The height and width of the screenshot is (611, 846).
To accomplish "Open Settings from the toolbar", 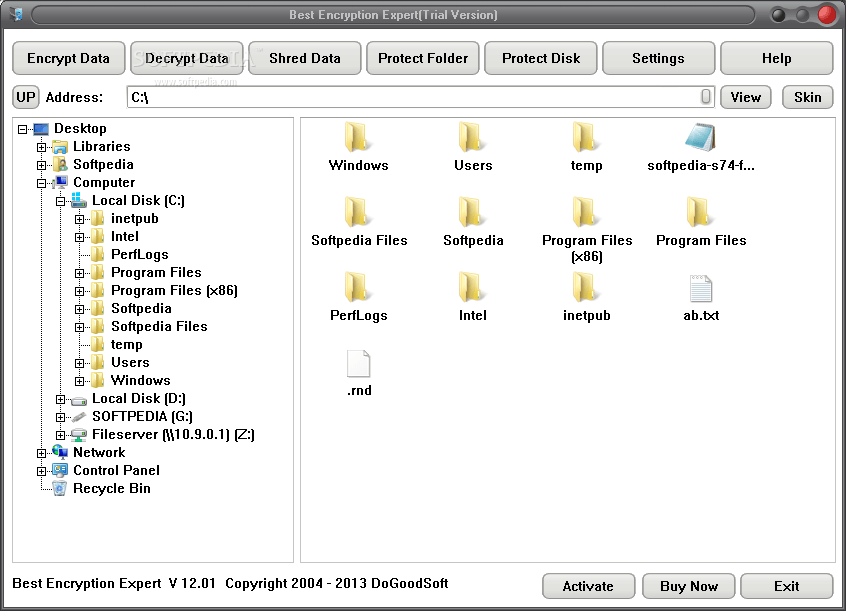I will coord(658,58).
